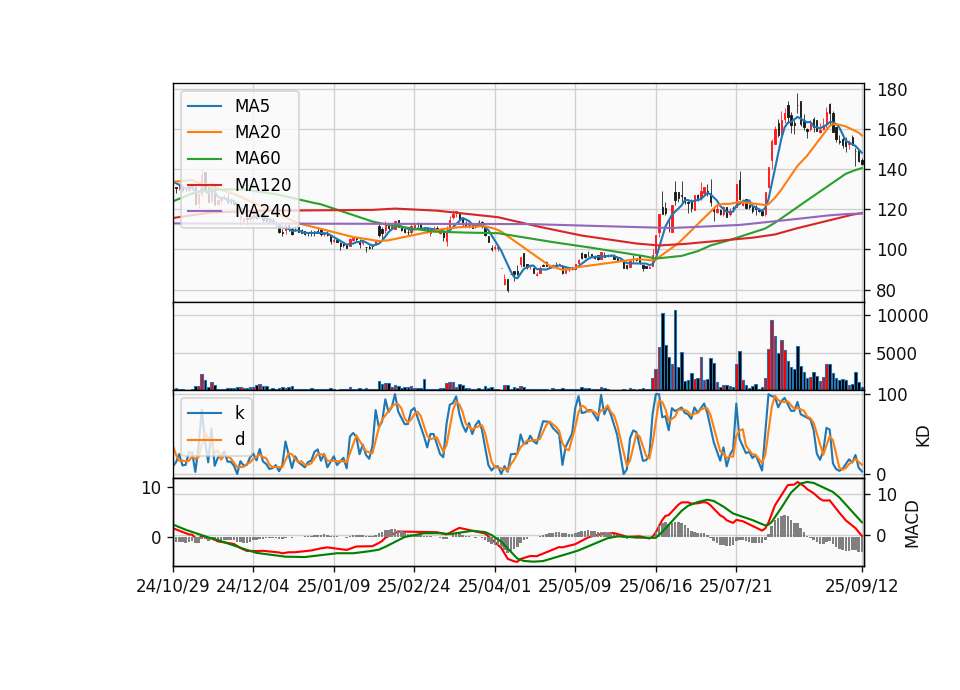
Task: Click the 120 price axis label
Action: pyautogui.click(x=892, y=210)
